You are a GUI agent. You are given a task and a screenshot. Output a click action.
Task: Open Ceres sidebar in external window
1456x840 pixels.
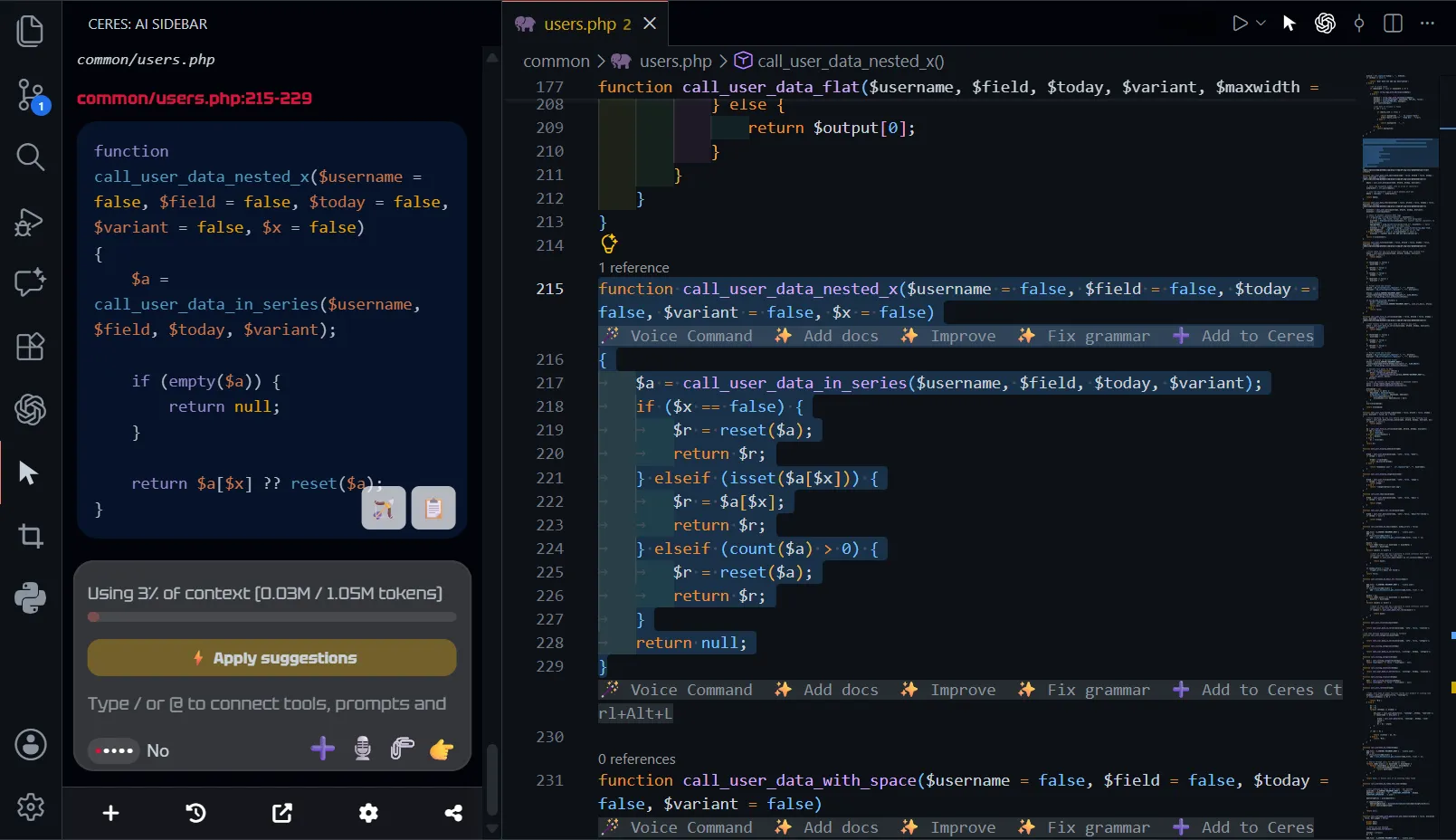click(282, 813)
